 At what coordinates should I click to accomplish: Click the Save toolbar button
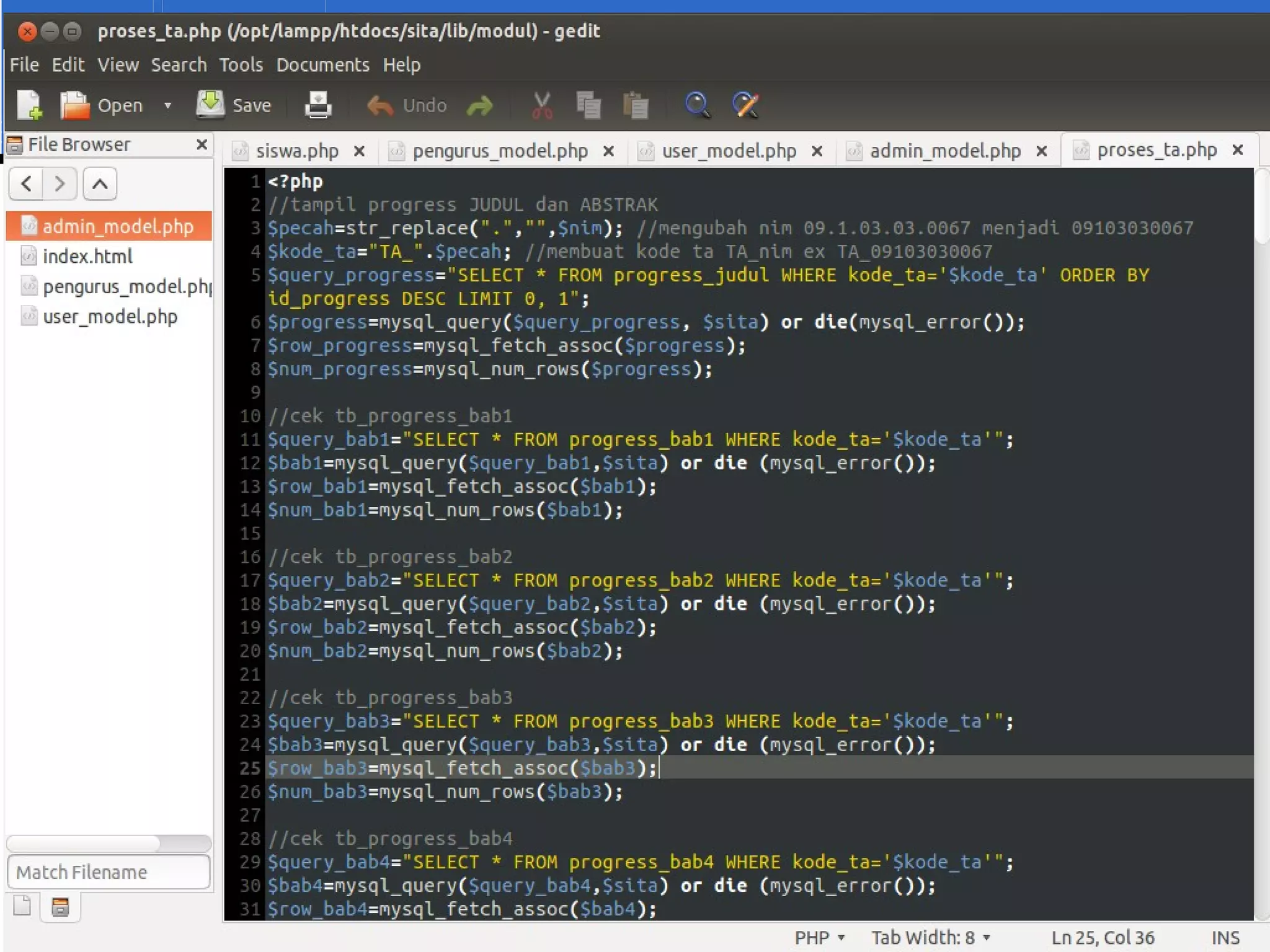coord(235,105)
